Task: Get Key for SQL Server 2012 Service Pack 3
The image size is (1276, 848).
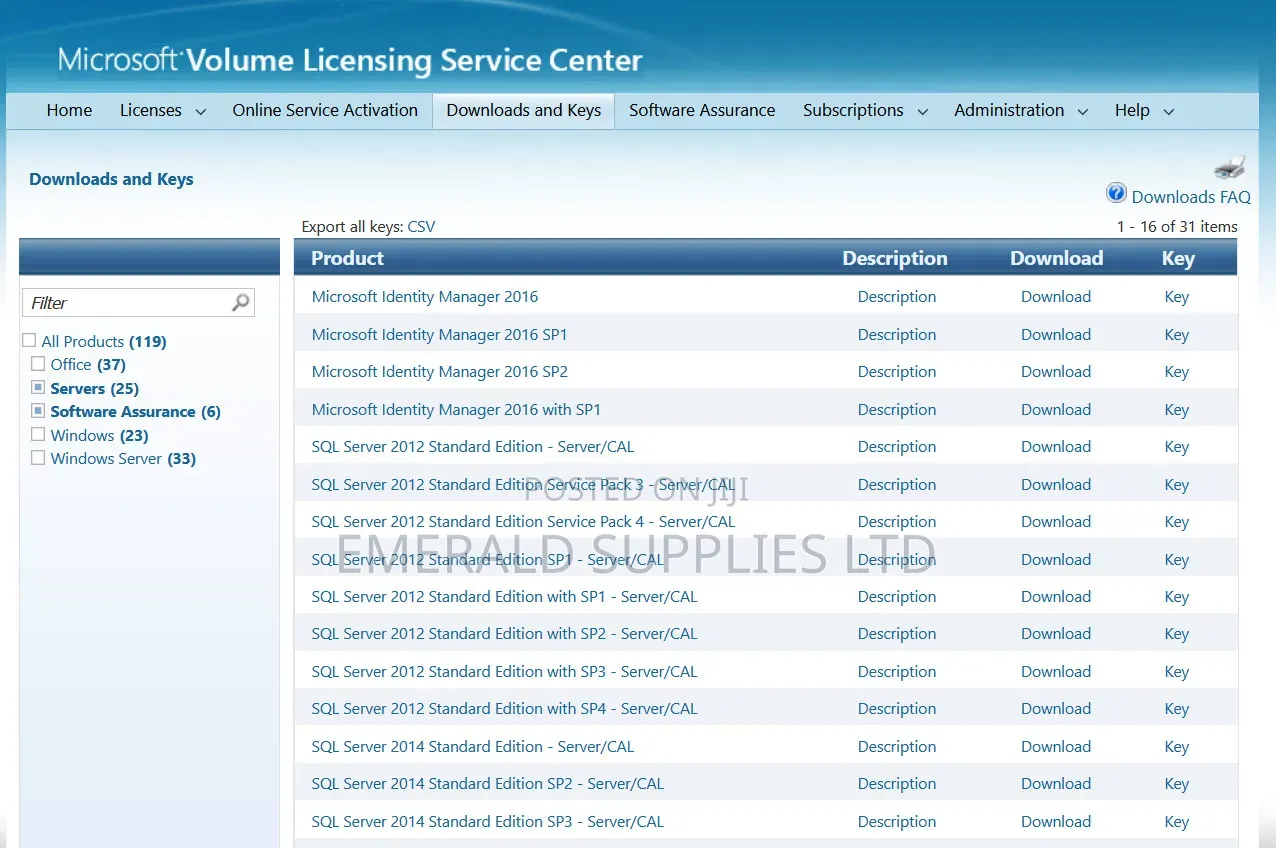Action: (x=1177, y=484)
